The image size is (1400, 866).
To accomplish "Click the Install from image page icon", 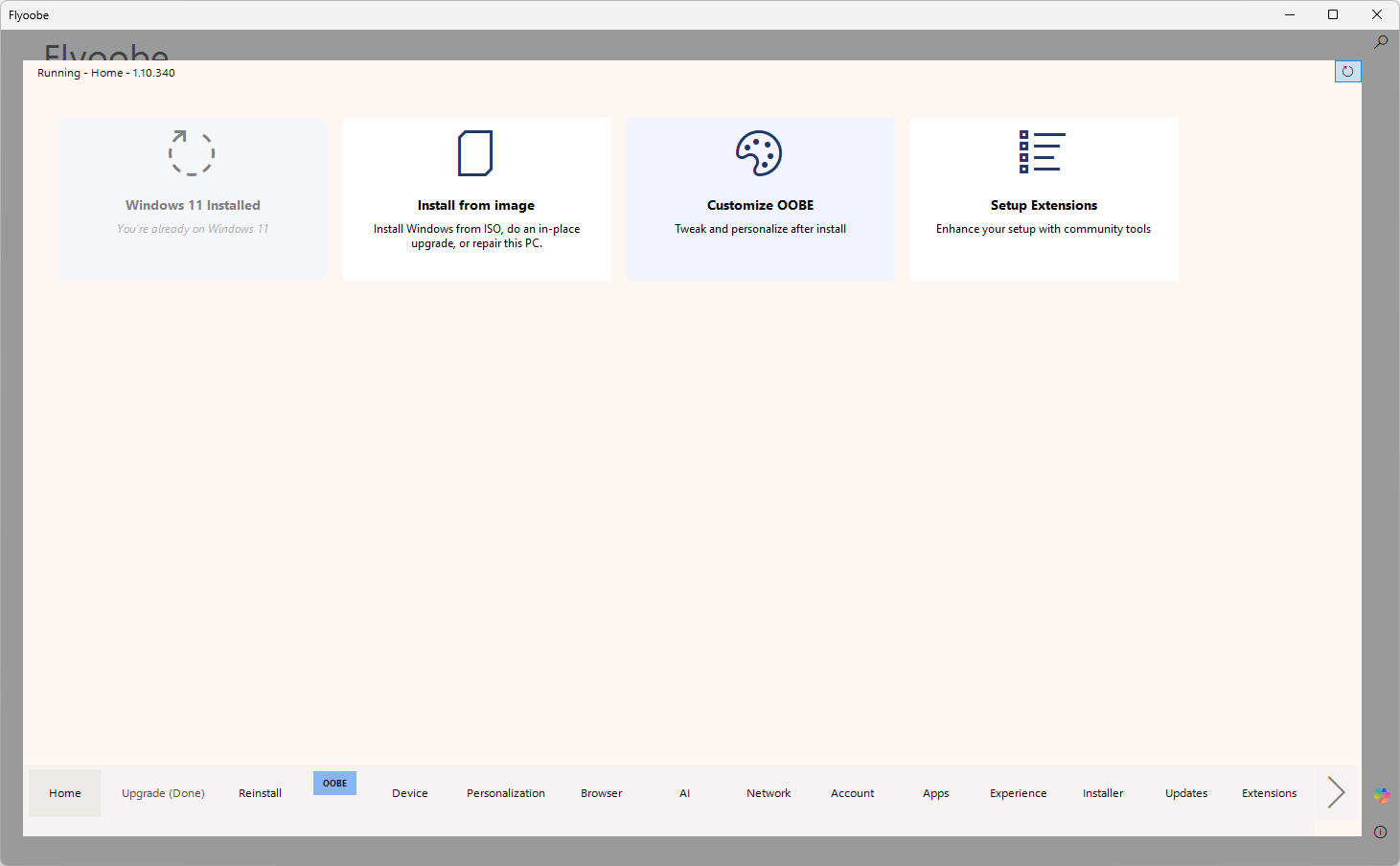I will [x=475, y=153].
